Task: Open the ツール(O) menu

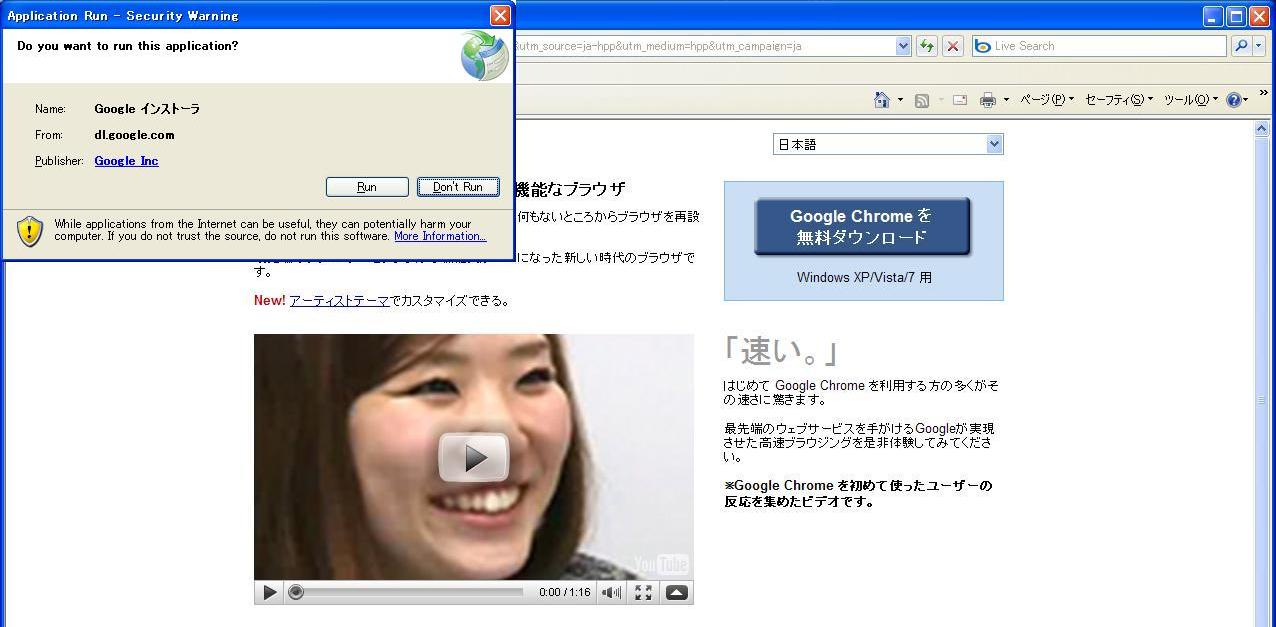Action: 1191,99
